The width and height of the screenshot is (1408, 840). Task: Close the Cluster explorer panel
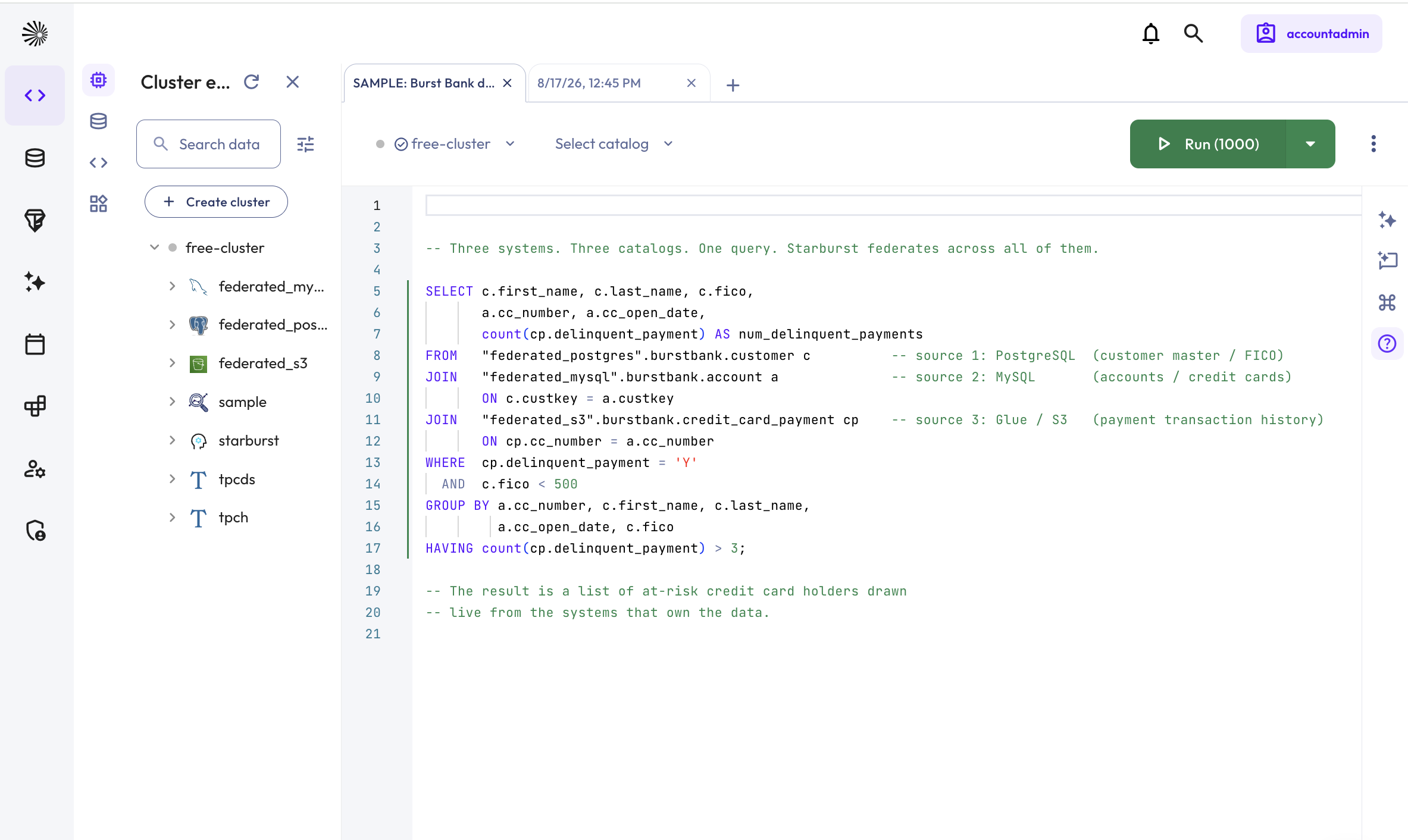point(292,82)
